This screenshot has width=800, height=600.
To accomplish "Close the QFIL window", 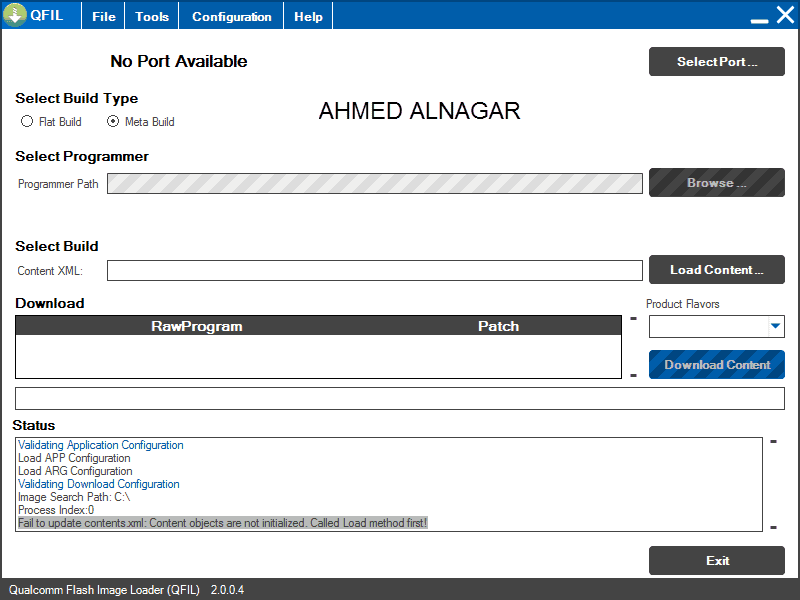I will coord(786,15).
